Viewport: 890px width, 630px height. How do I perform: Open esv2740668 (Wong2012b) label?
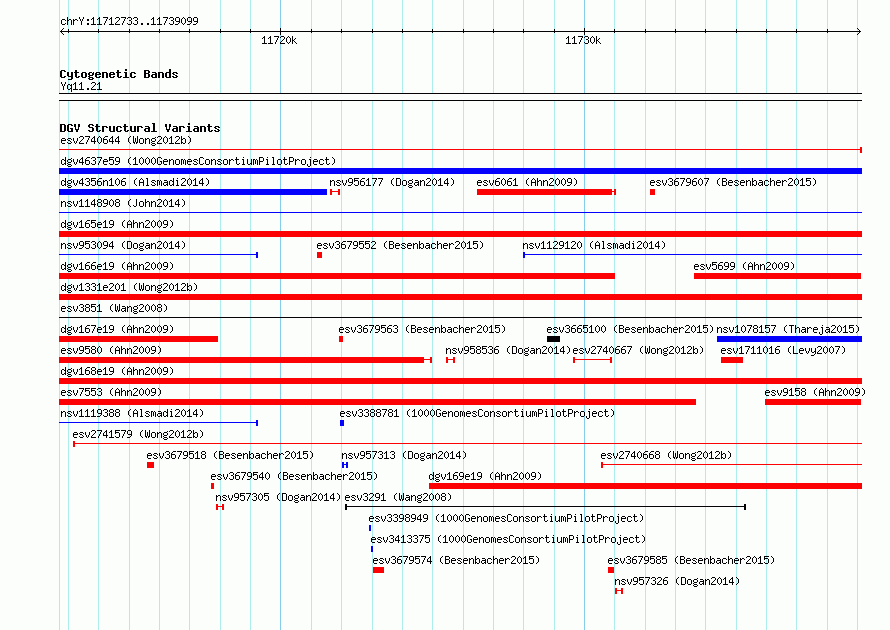click(x=666, y=455)
